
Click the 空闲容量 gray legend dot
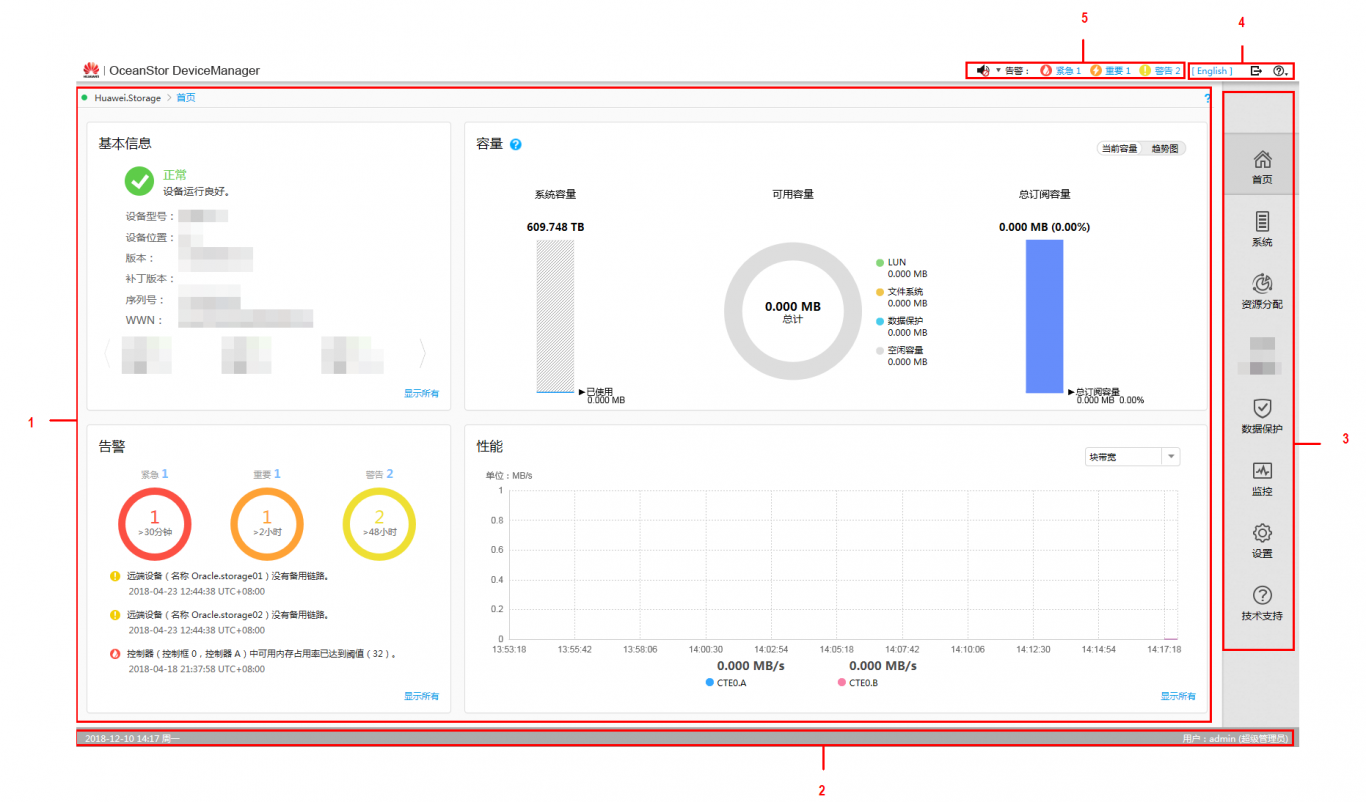coord(880,351)
